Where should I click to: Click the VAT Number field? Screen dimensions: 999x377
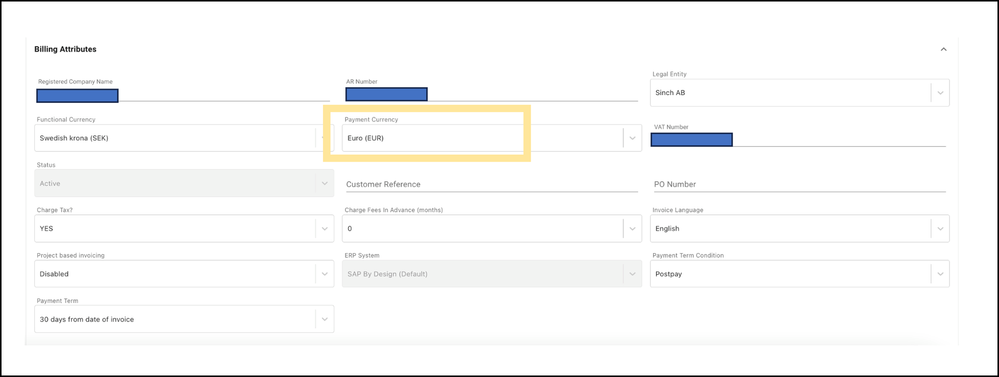coord(798,139)
